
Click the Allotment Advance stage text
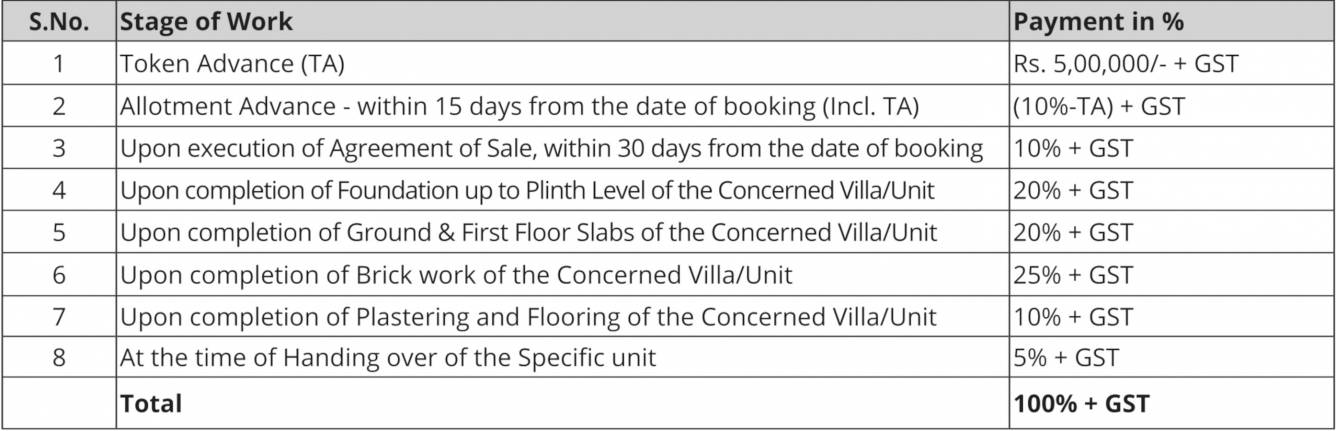pos(519,106)
